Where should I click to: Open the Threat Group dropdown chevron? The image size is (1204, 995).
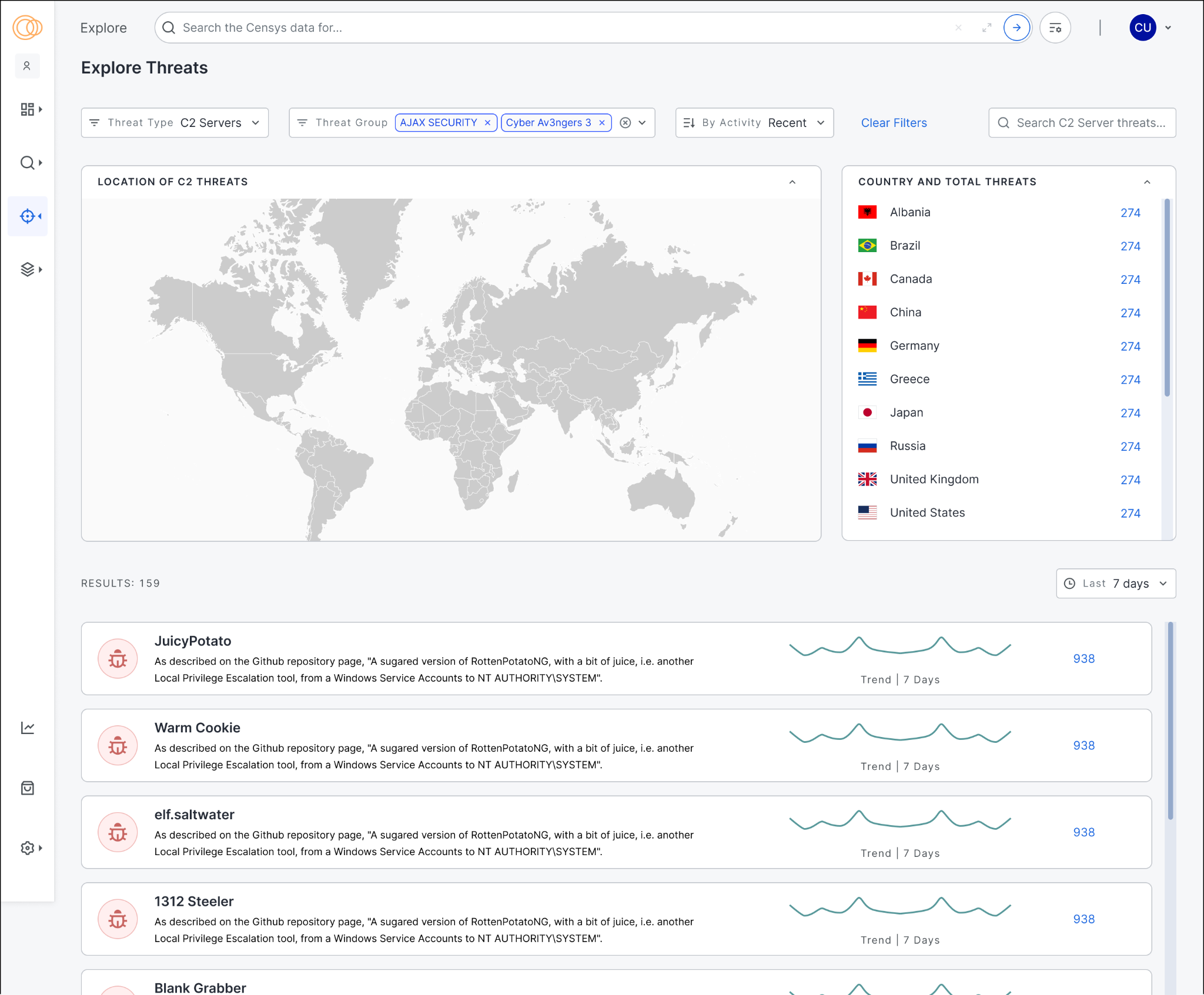point(643,123)
